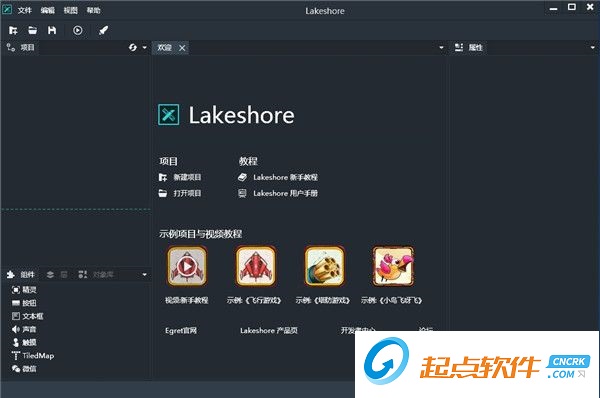Click the new project toolbar icon

tap(13, 30)
